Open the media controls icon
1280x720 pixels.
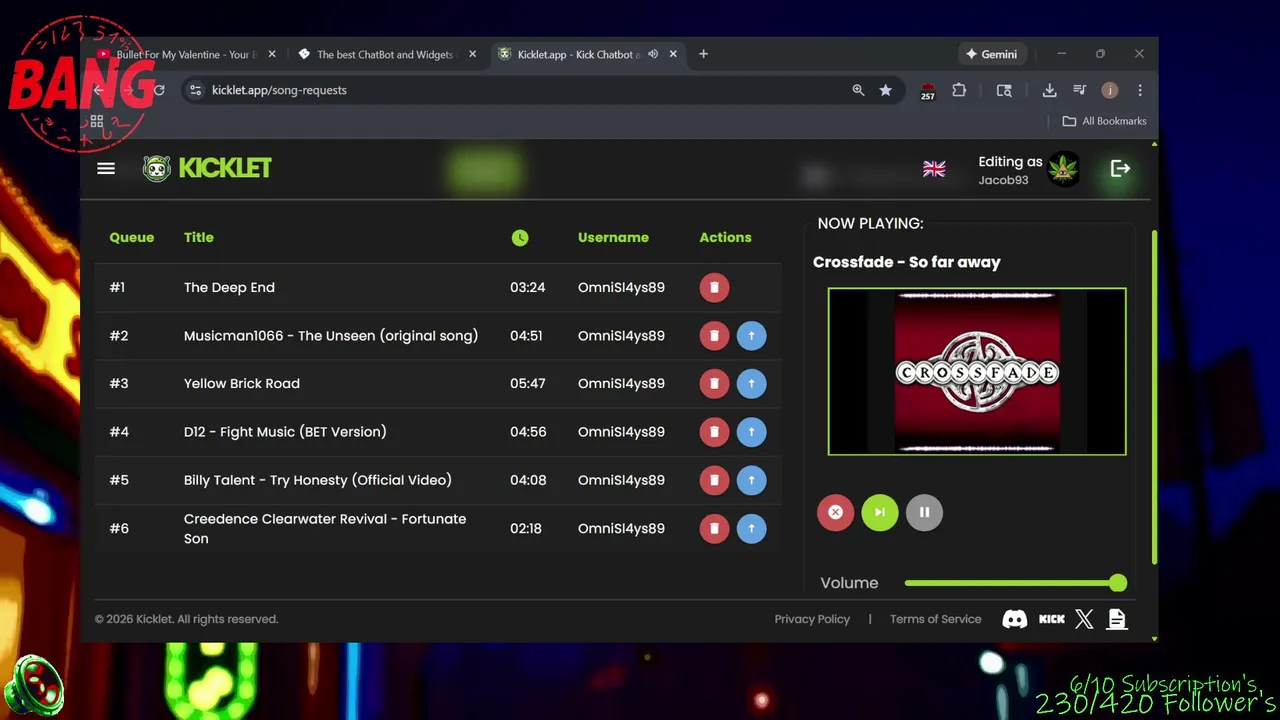pos(1080,90)
